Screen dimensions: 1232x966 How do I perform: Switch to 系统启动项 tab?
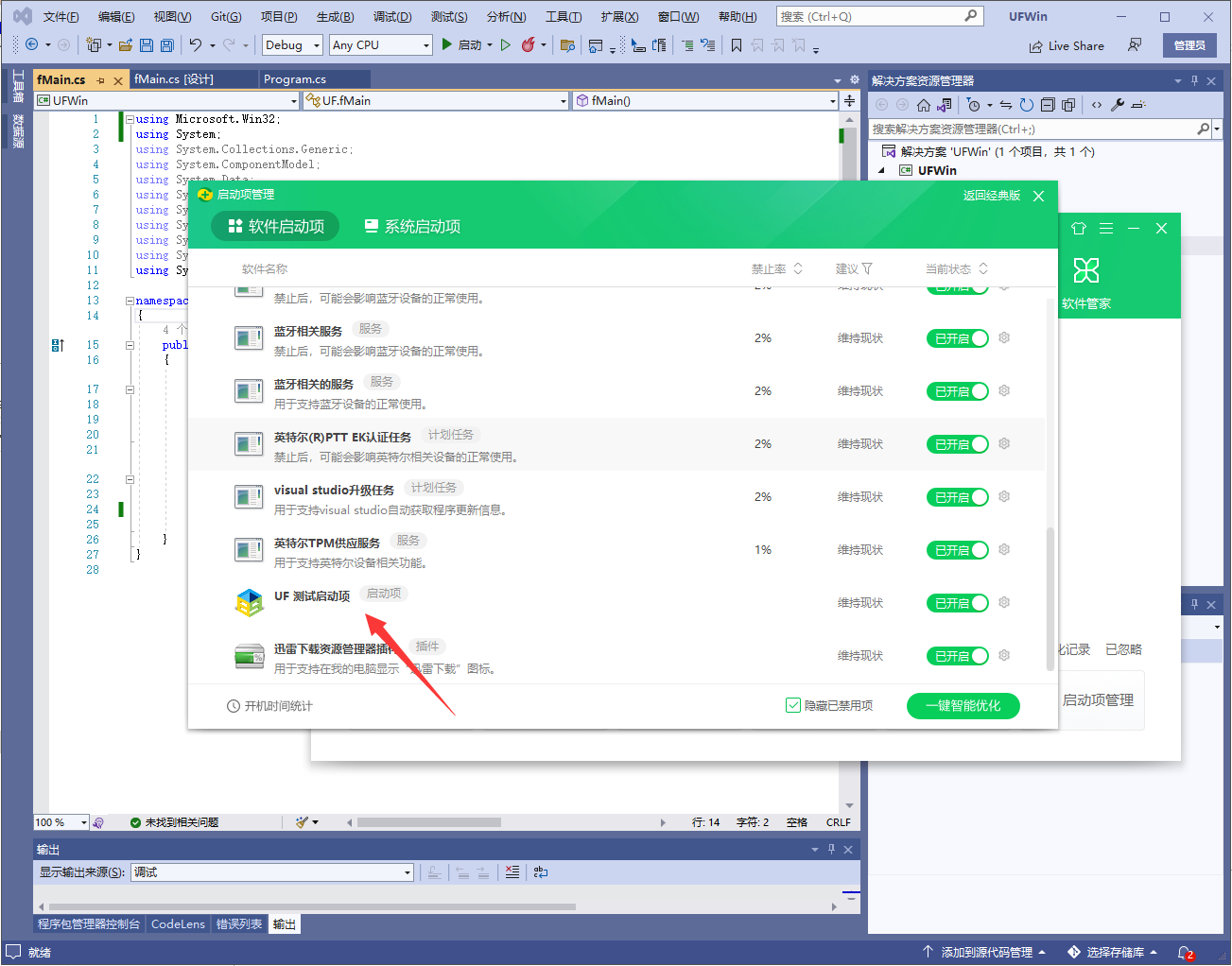(x=412, y=226)
